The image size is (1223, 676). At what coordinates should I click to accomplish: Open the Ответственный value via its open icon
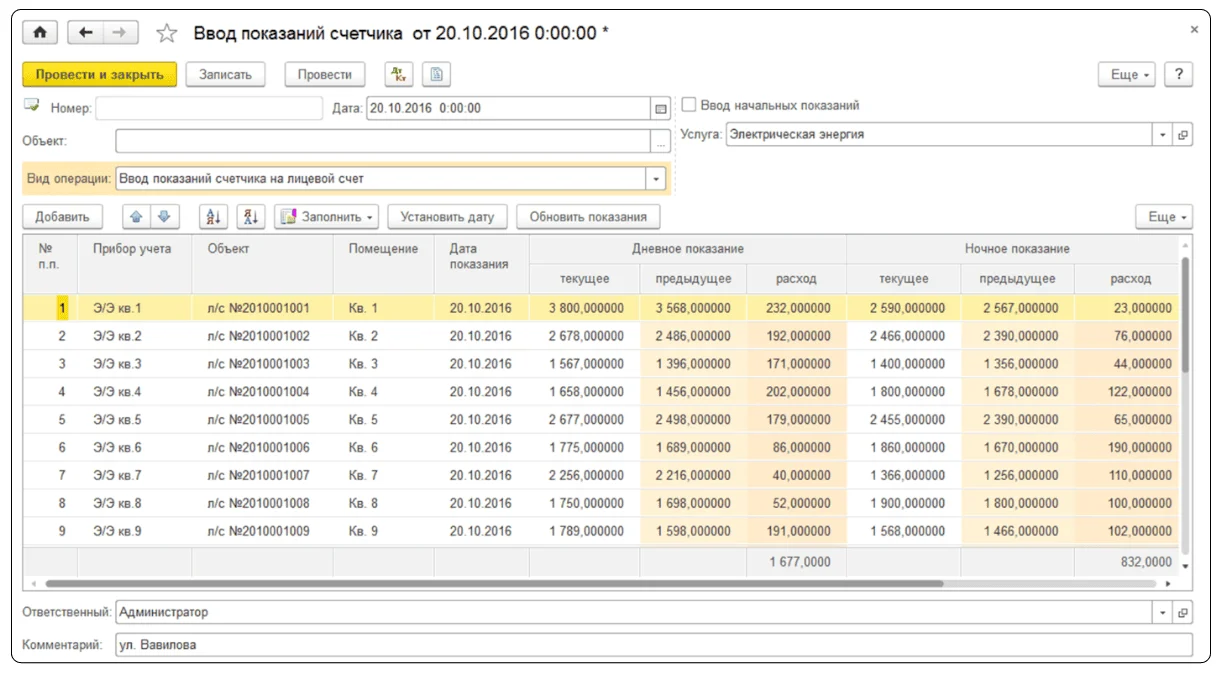[1183, 612]
